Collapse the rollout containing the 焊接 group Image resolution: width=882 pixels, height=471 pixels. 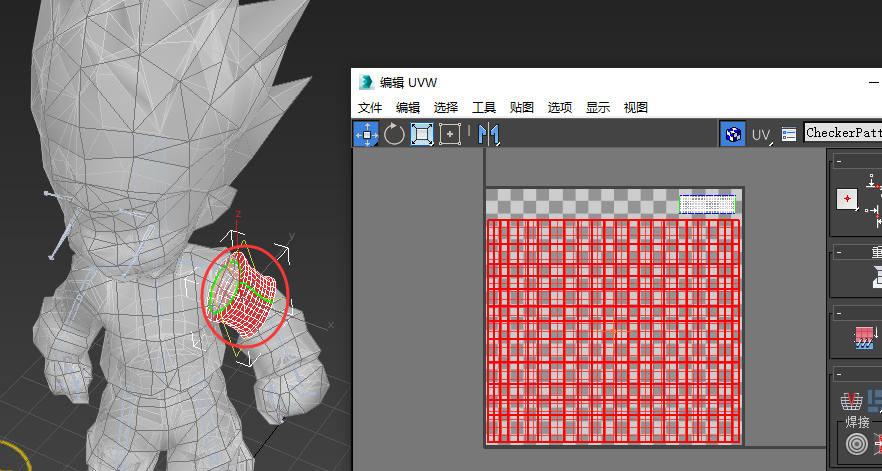(839, 374)
